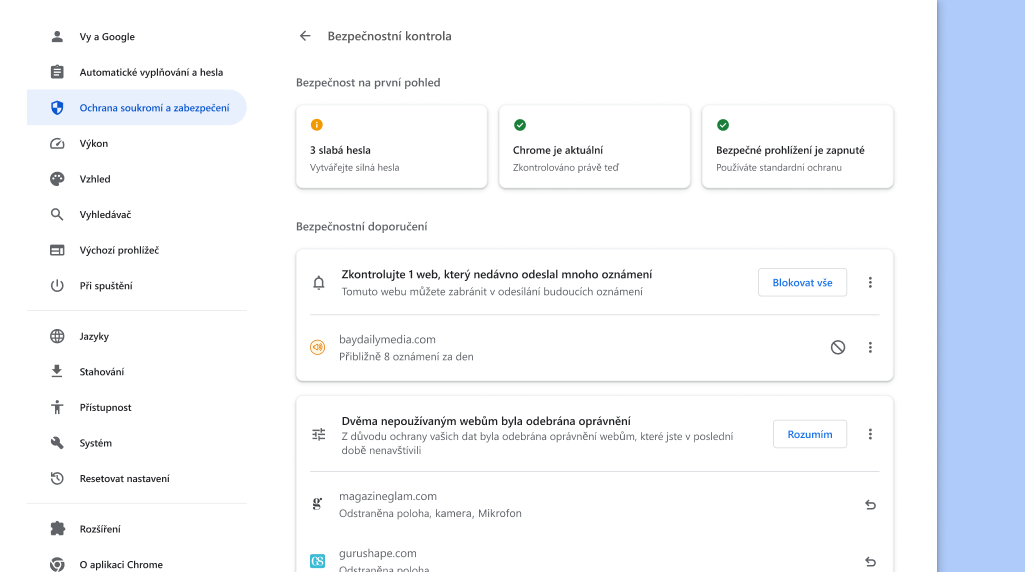
Task: Click the sliders icon in removed permissions section
Action: pos(318,434)
